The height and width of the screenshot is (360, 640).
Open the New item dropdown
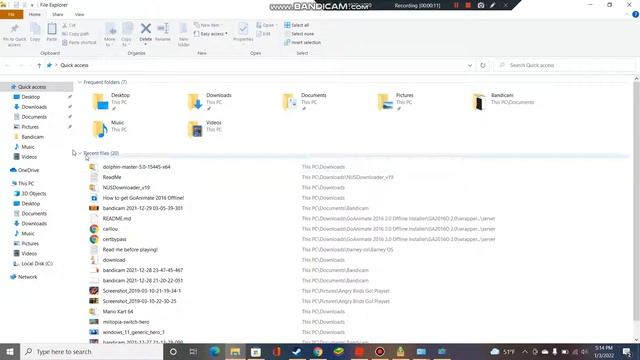coord(209,25)
